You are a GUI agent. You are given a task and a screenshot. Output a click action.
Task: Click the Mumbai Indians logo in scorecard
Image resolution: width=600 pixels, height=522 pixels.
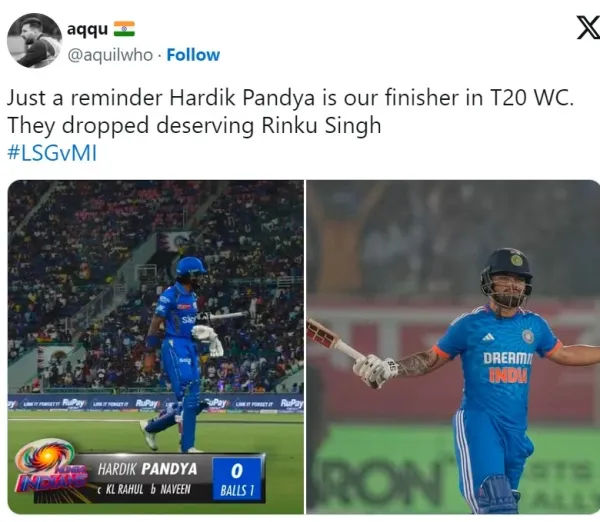[50, 466]
